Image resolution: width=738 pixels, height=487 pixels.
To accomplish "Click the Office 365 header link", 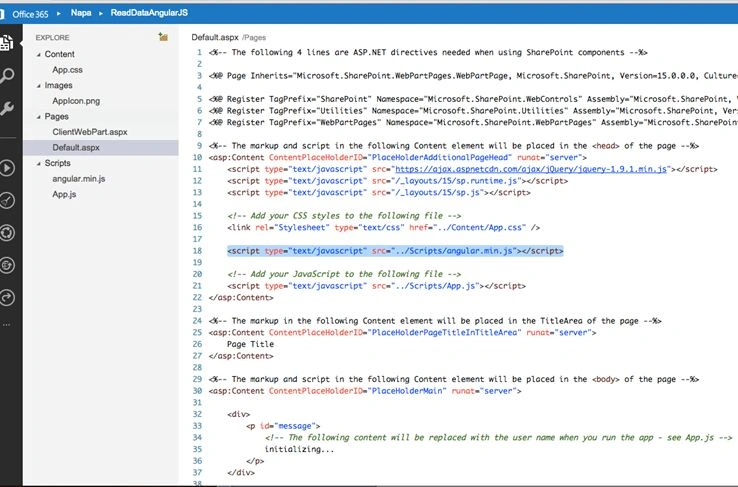I will coord(30,14).
